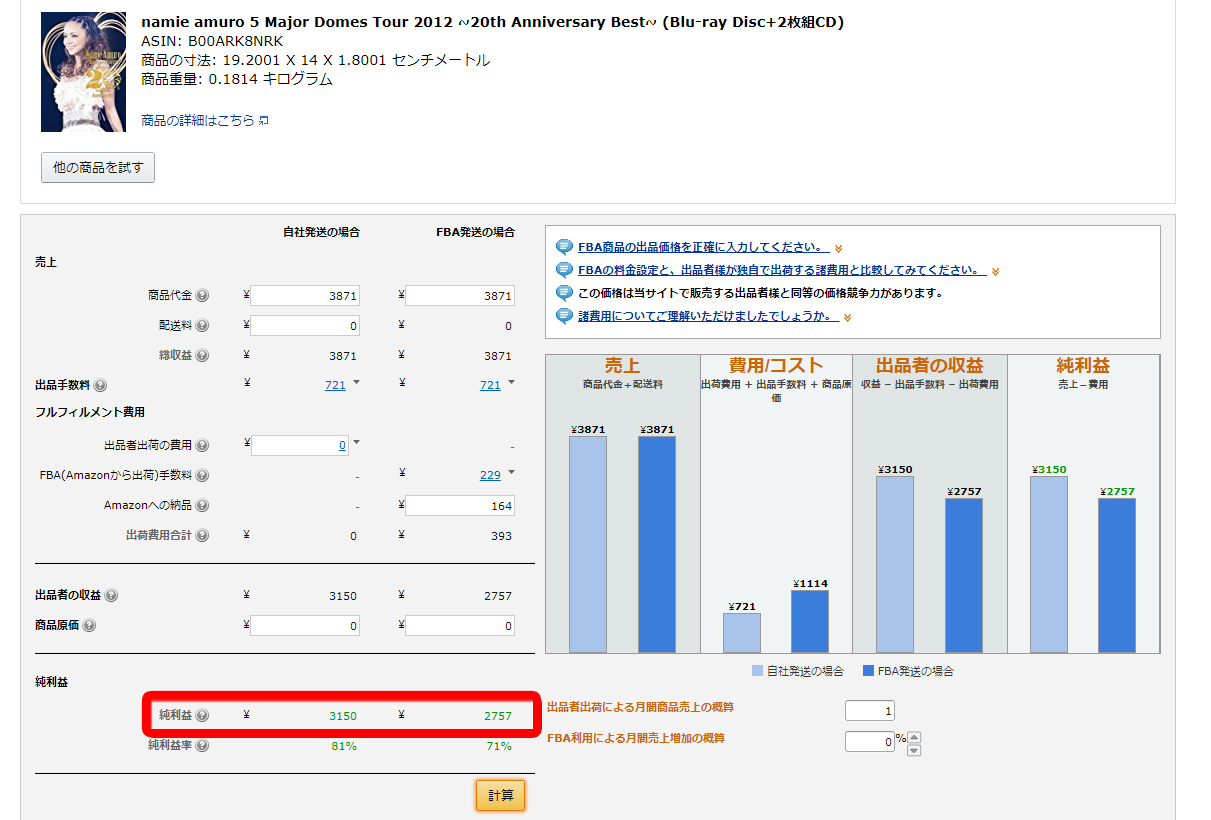
Task: Click profit rate value '81%'
Action: coord(344,746)
